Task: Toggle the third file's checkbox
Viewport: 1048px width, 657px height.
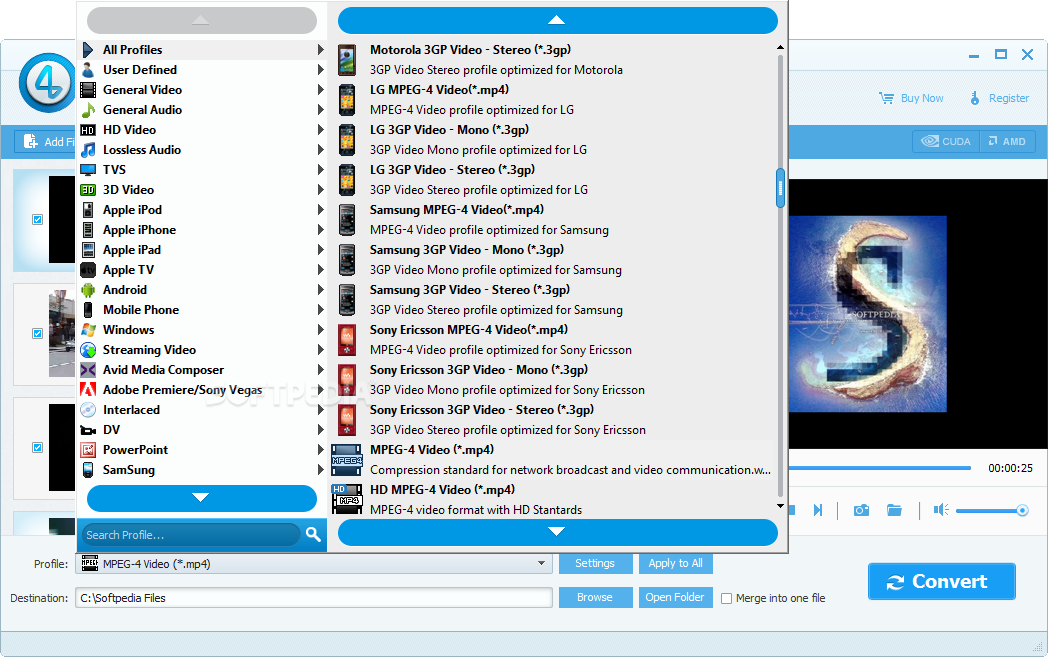Action: point(37,448)
